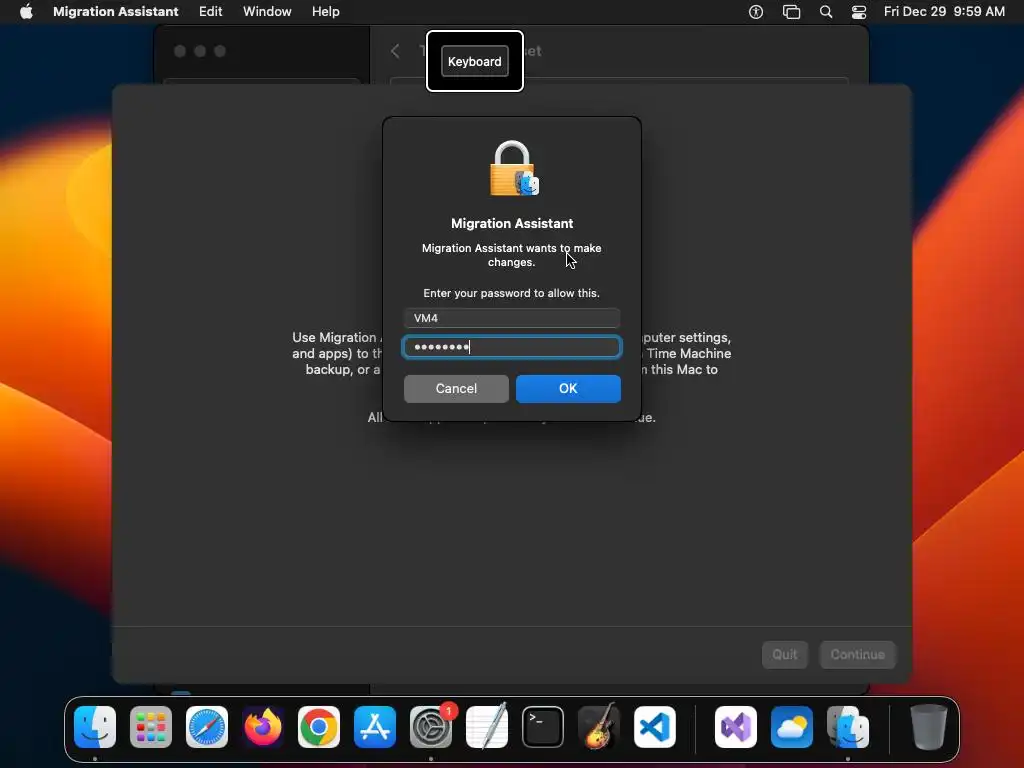Open Control Center in menu bar

[x=859, y=12]
